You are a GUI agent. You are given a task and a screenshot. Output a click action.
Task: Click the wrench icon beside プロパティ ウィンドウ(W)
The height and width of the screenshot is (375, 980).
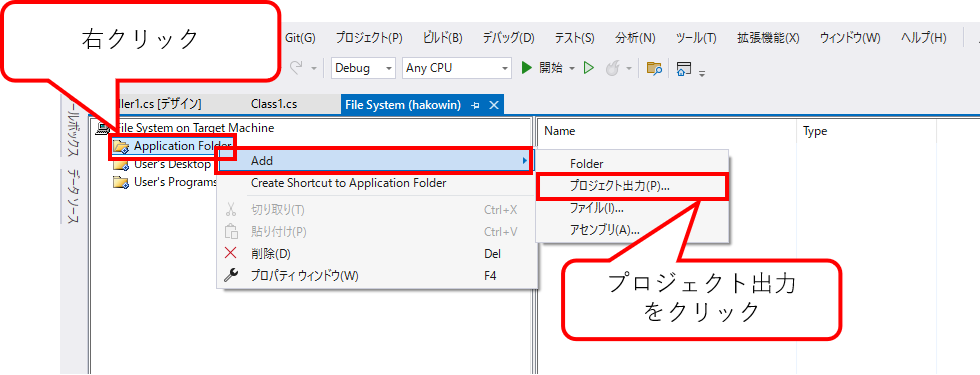(x=231, y=276)
